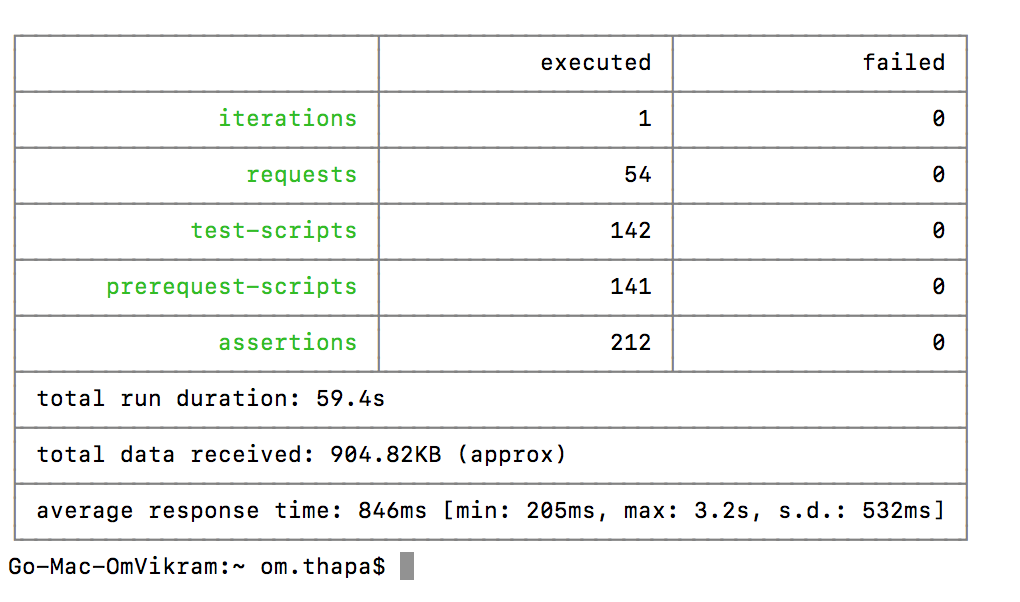This screenshot has width=1020, height=602.
Task: Click the 'assertions' row label
Action: [x=287, y=342]
